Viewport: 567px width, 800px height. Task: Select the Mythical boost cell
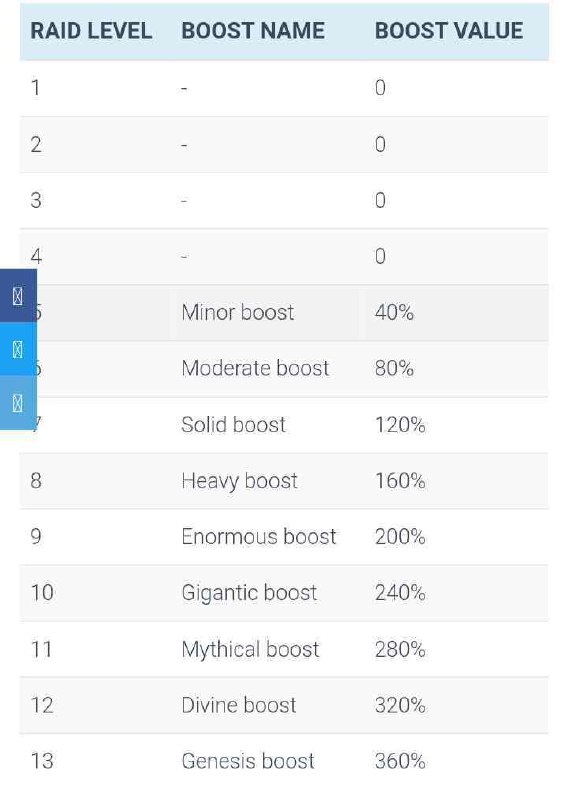[x=250, y=650]
